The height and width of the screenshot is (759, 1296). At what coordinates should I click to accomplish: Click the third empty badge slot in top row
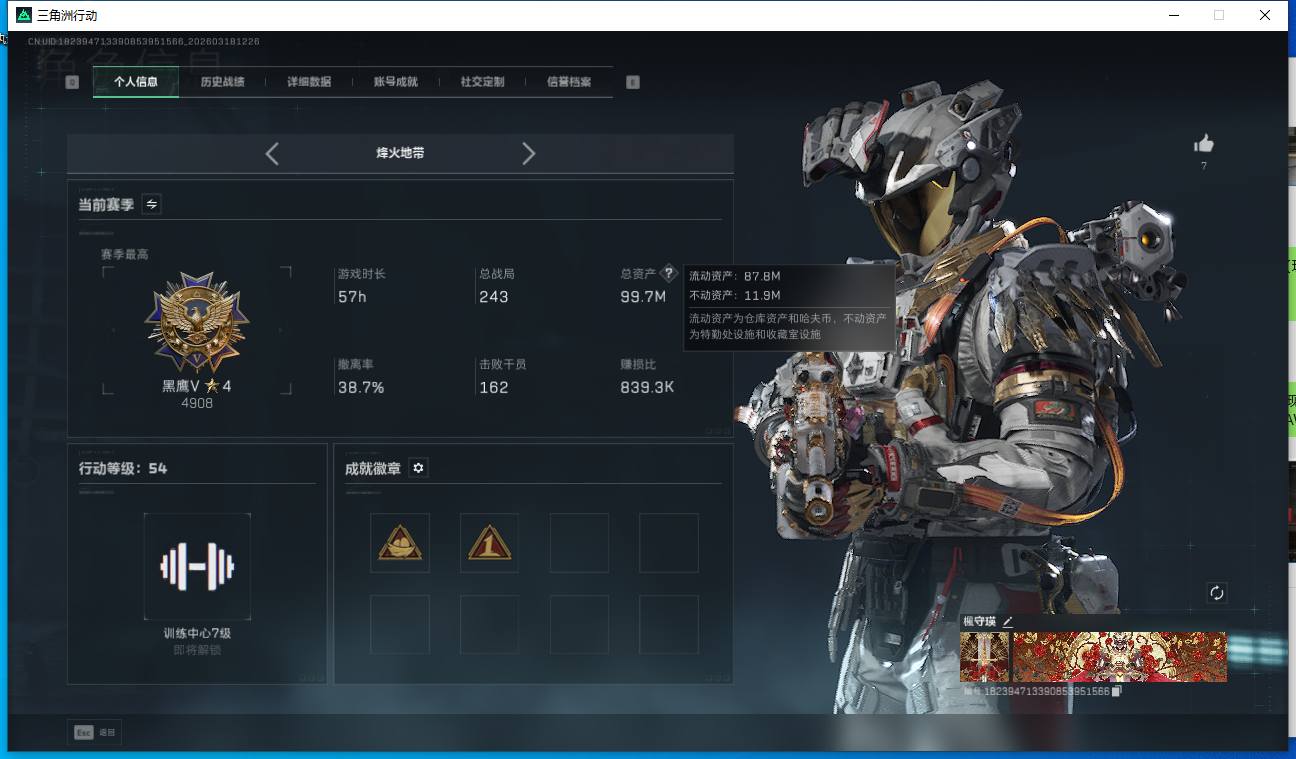pos(579,543)
